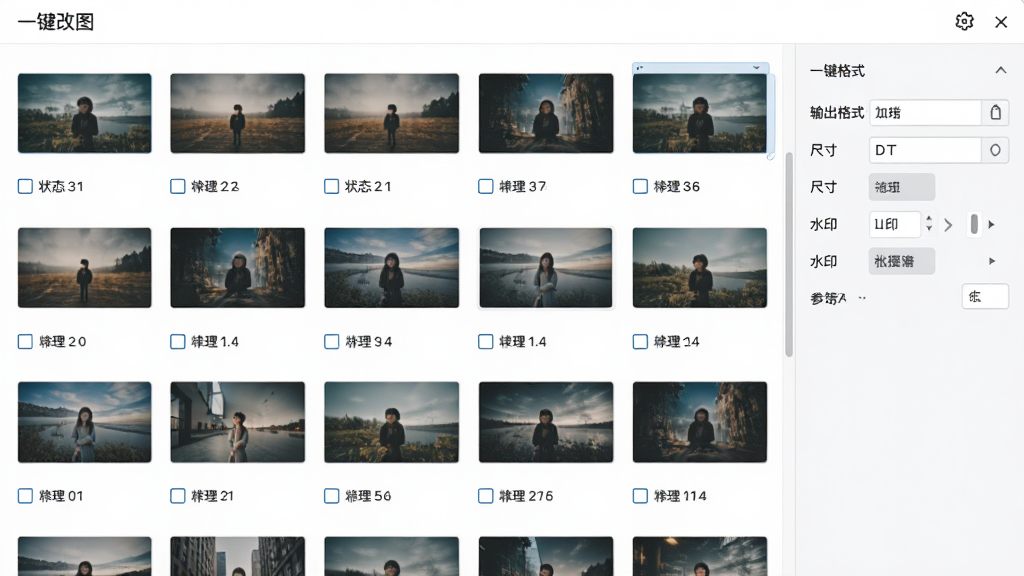Click the highlighted thumbnail above label 36
The image size is (1024, 576).
tap(699, 113)
